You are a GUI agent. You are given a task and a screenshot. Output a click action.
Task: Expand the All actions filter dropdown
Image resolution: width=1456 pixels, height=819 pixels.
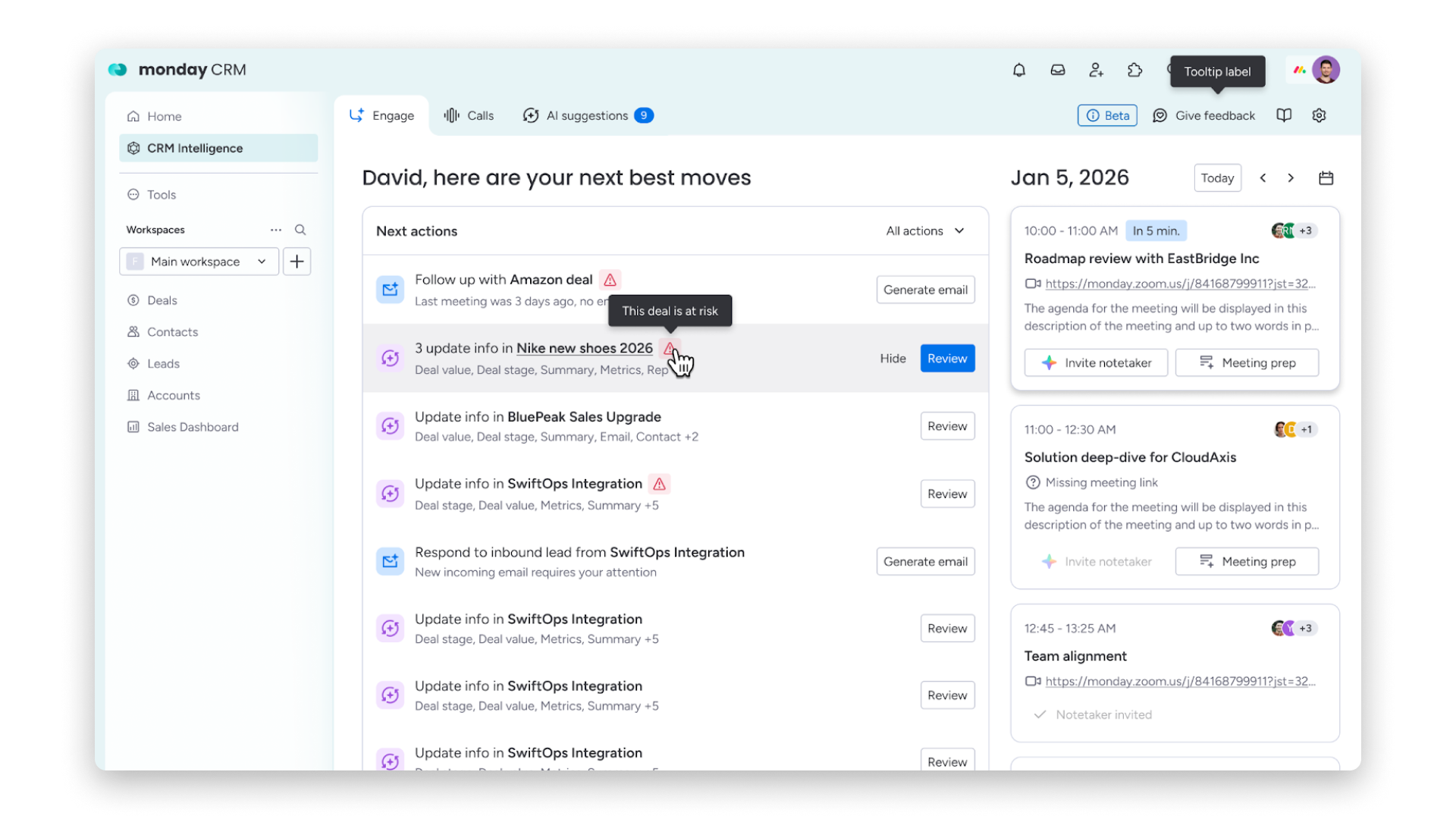[x=925, y=231]
